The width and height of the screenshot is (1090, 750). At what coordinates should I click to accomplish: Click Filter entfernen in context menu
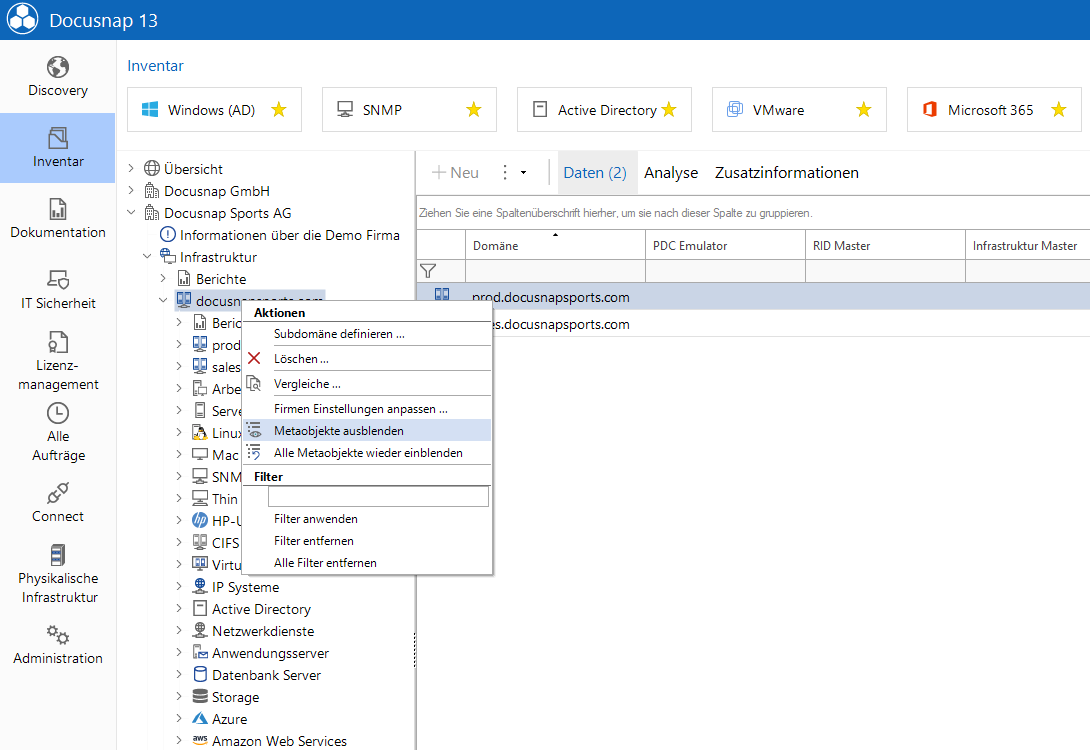pos(367,541)
